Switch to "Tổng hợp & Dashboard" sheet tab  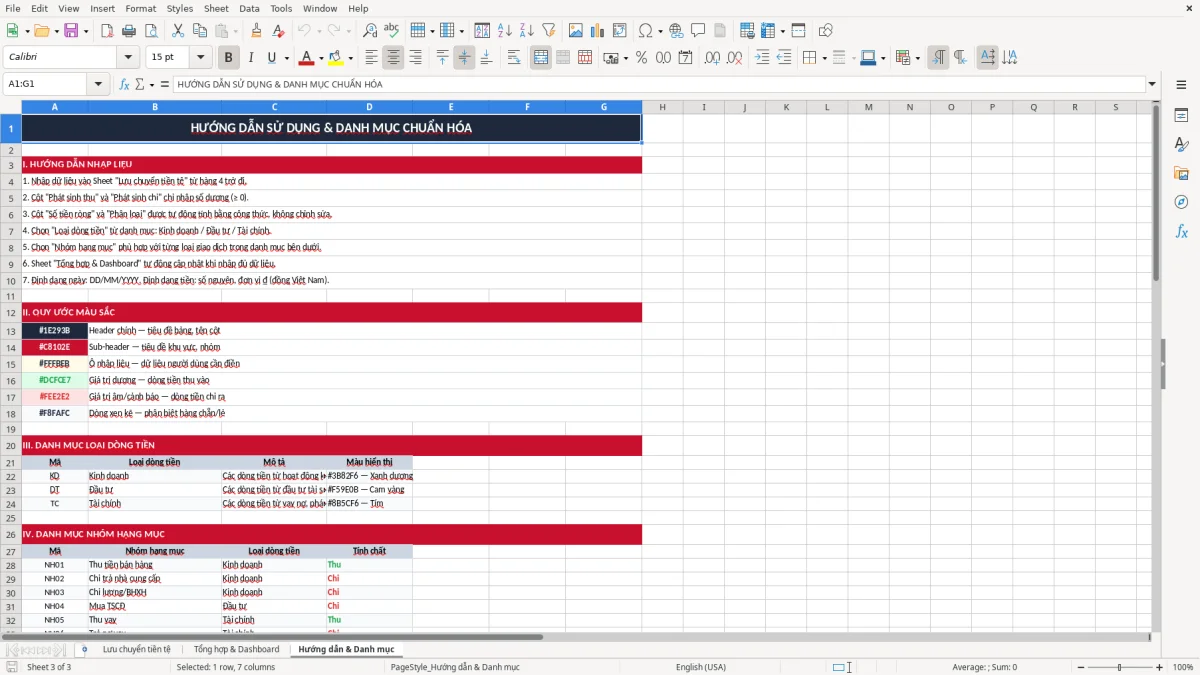(x=237, y=650)
